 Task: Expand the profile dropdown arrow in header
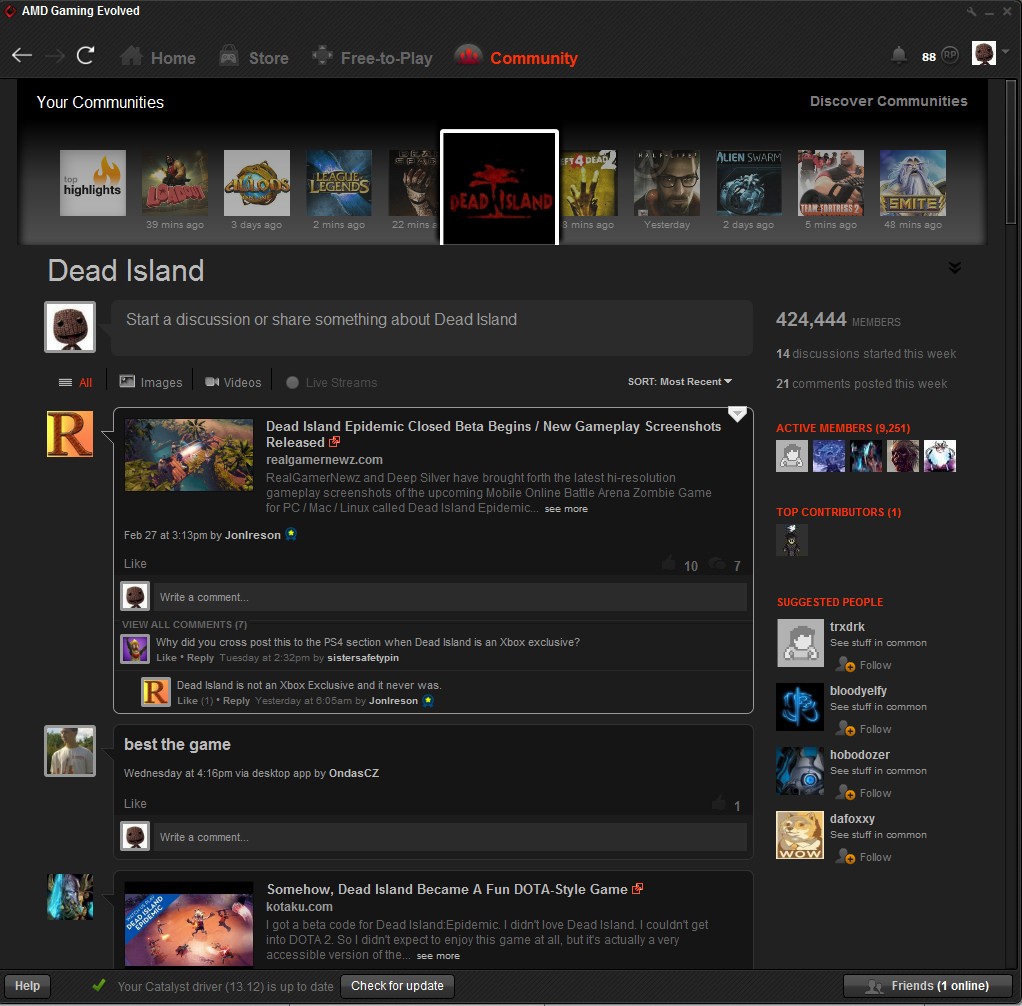[1006, 52]
